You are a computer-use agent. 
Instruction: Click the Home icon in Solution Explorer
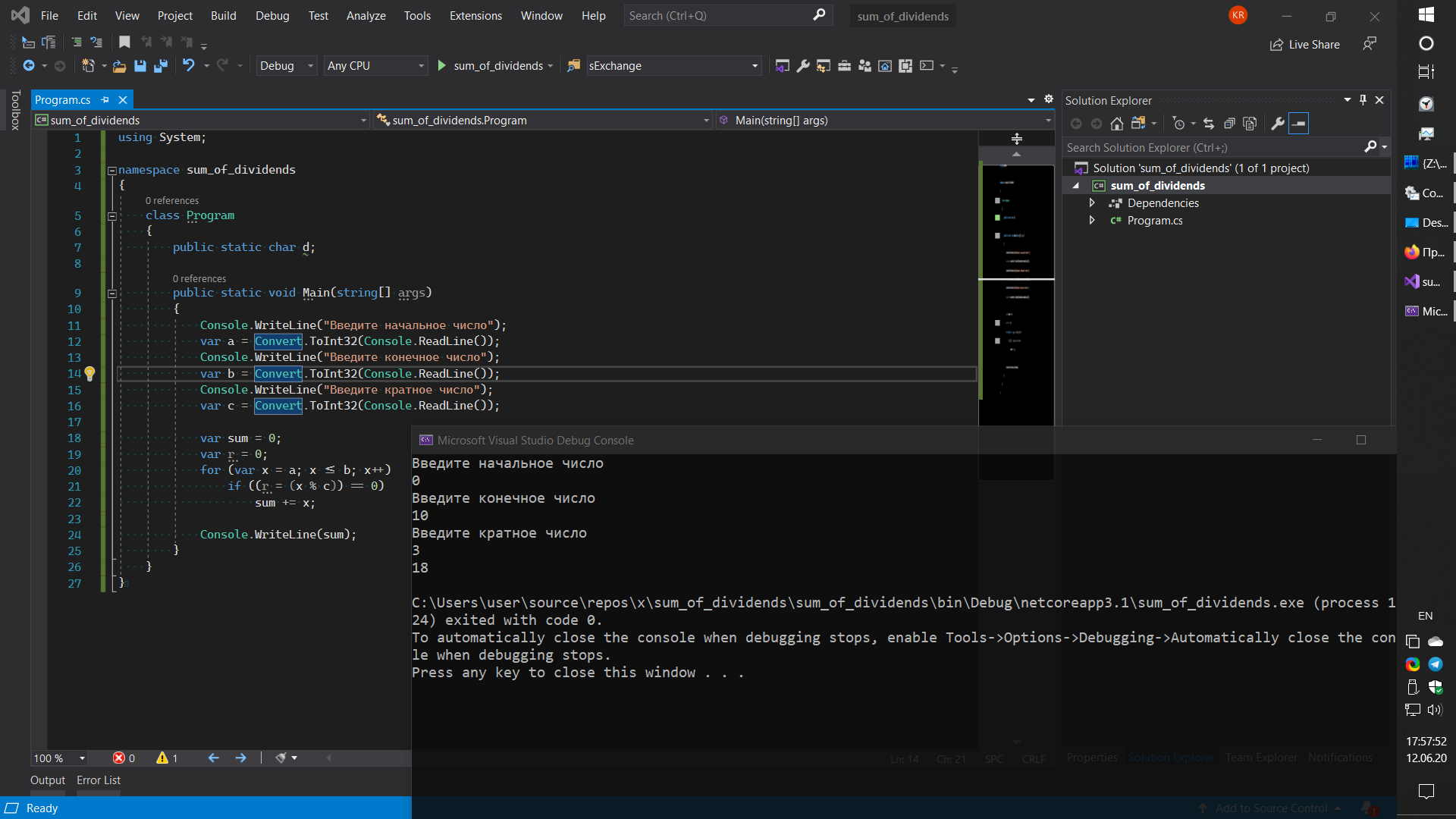1117,124
